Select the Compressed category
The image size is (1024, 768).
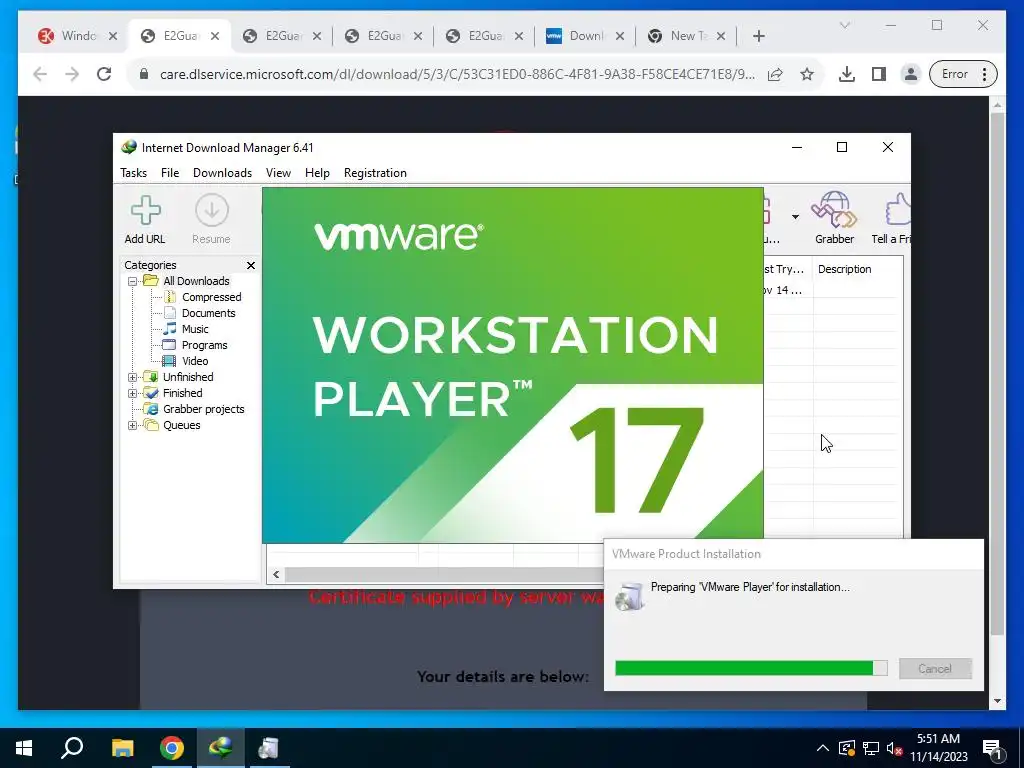tap(212, 297)
